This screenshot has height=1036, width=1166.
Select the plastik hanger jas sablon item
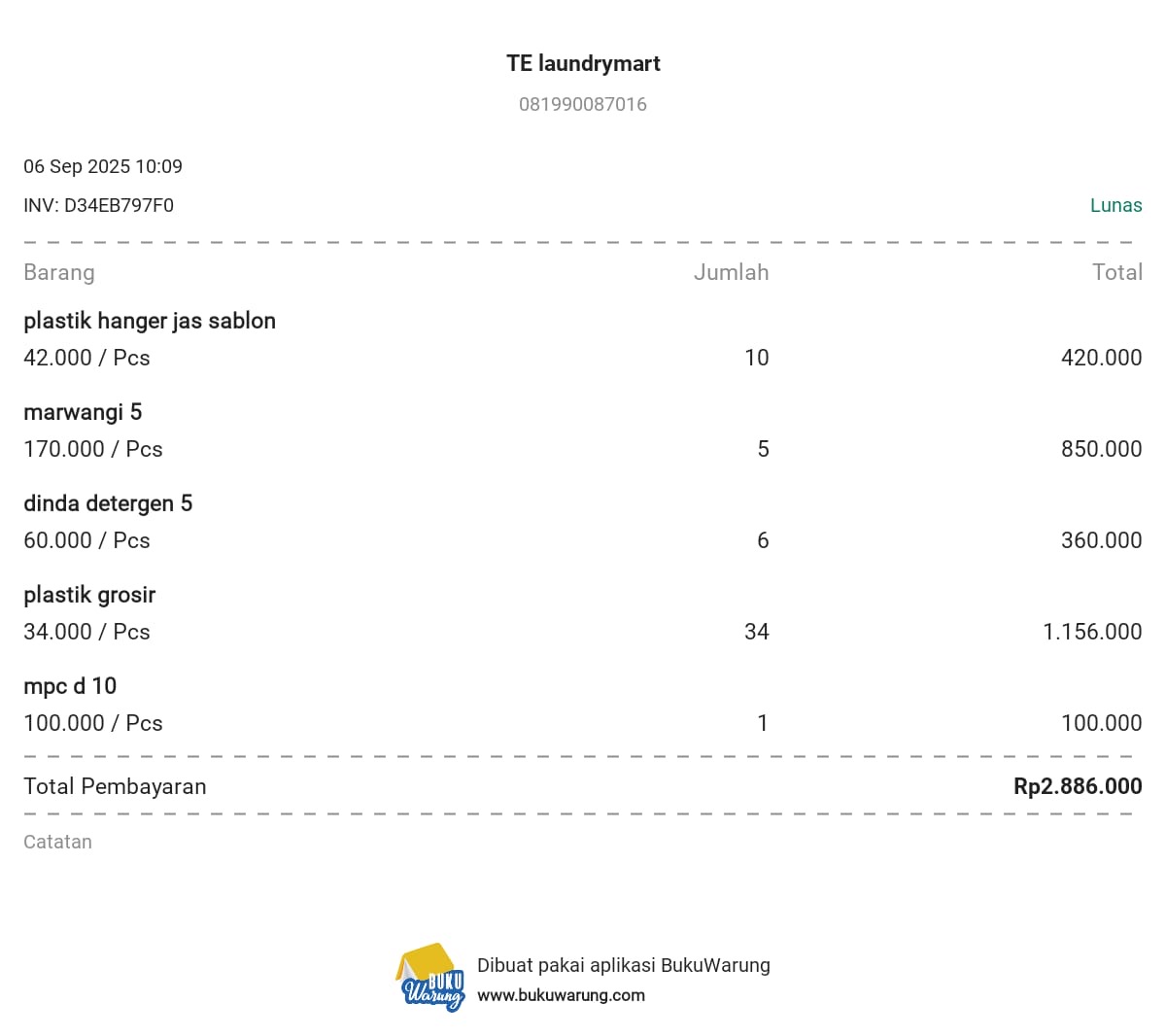(150, 321)
